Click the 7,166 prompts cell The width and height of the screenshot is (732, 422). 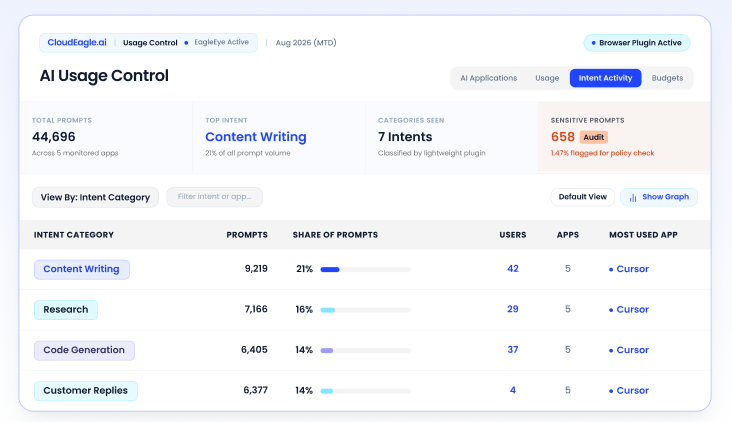point(256,309)
